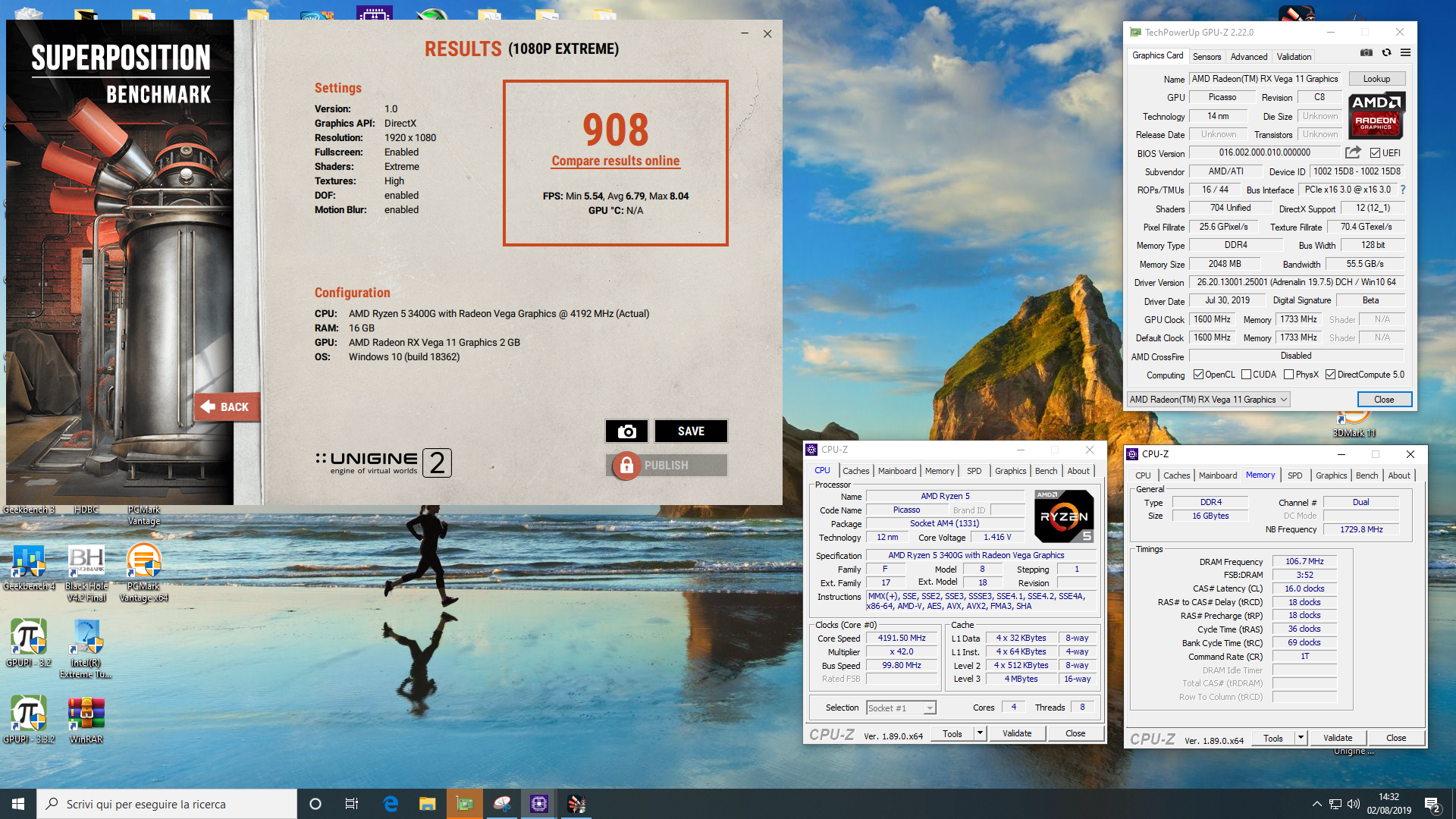Toggle the PhysX checkbox

coord(1288,375)
